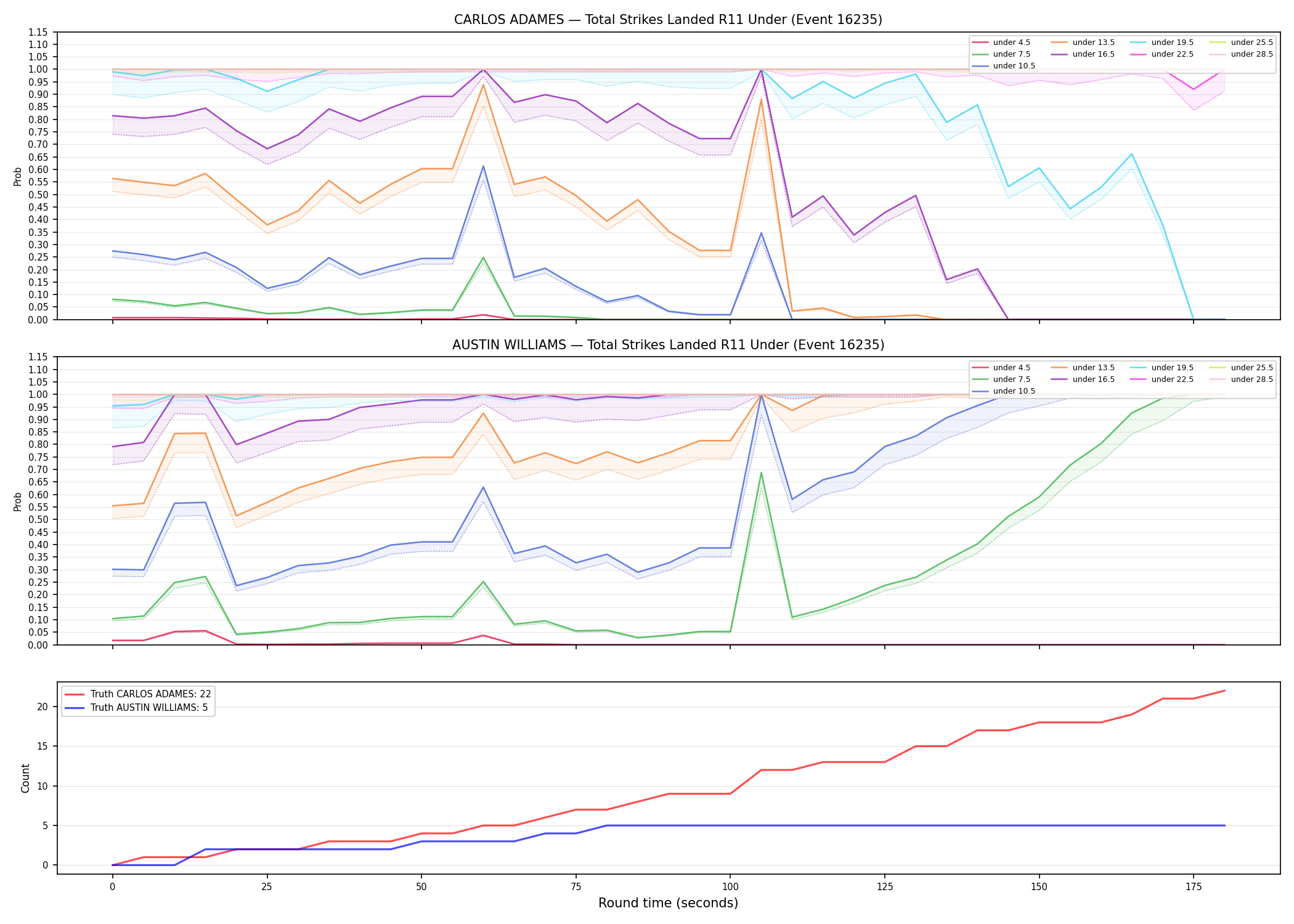1294x924 pixels.
Task: Click 'Truth CARLOS ADAMES: 22' legend label
Action: 151,694
